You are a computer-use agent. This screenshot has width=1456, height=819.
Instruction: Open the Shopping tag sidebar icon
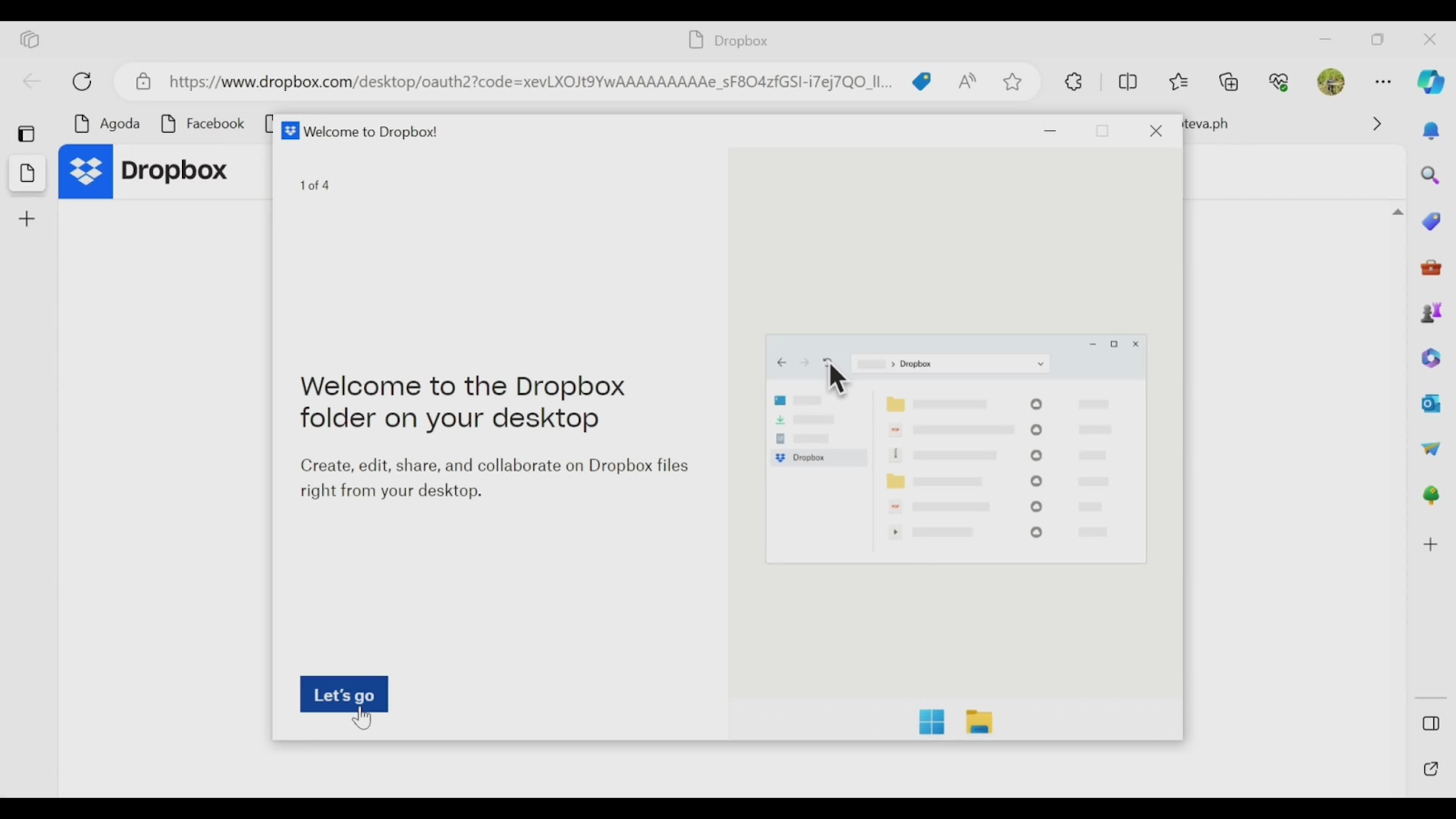(x=1430, y=221)
